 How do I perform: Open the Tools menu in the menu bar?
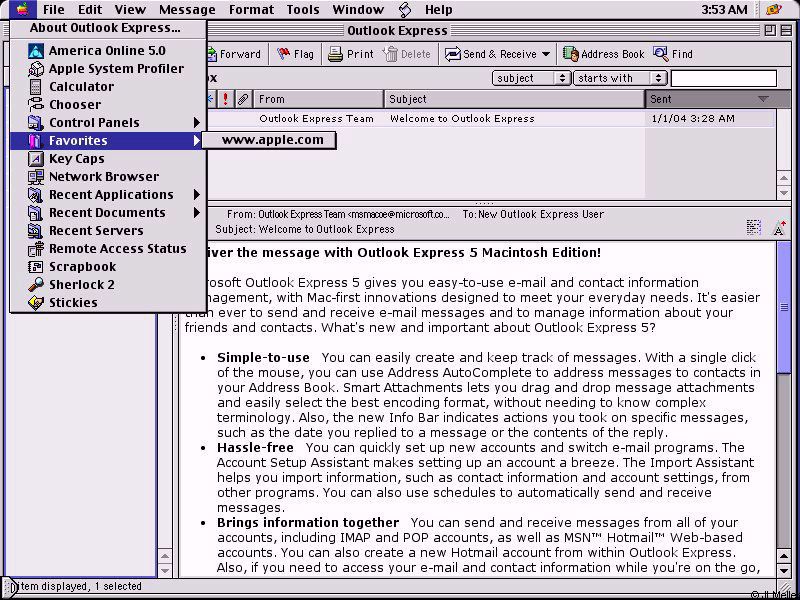(303, 10)
